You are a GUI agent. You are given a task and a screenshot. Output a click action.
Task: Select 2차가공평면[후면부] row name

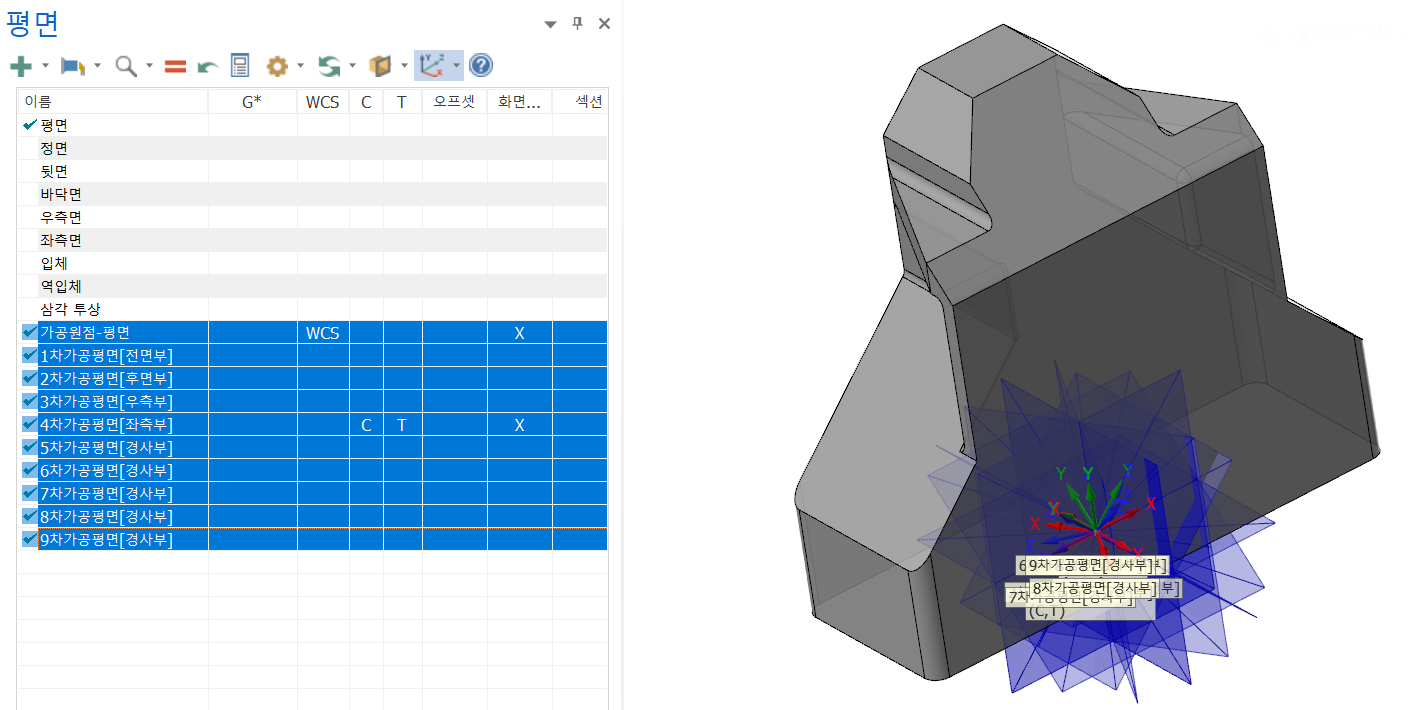[107, 379]
